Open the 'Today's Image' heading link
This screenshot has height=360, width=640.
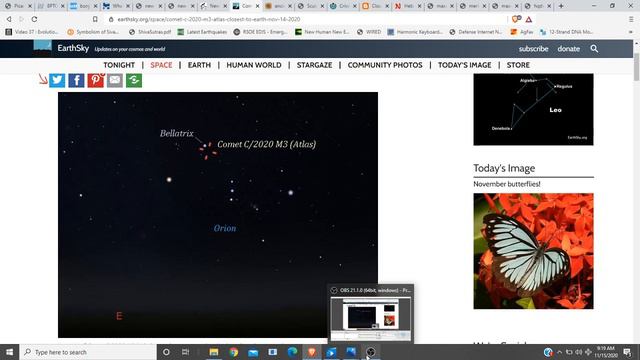coord(504,168)
